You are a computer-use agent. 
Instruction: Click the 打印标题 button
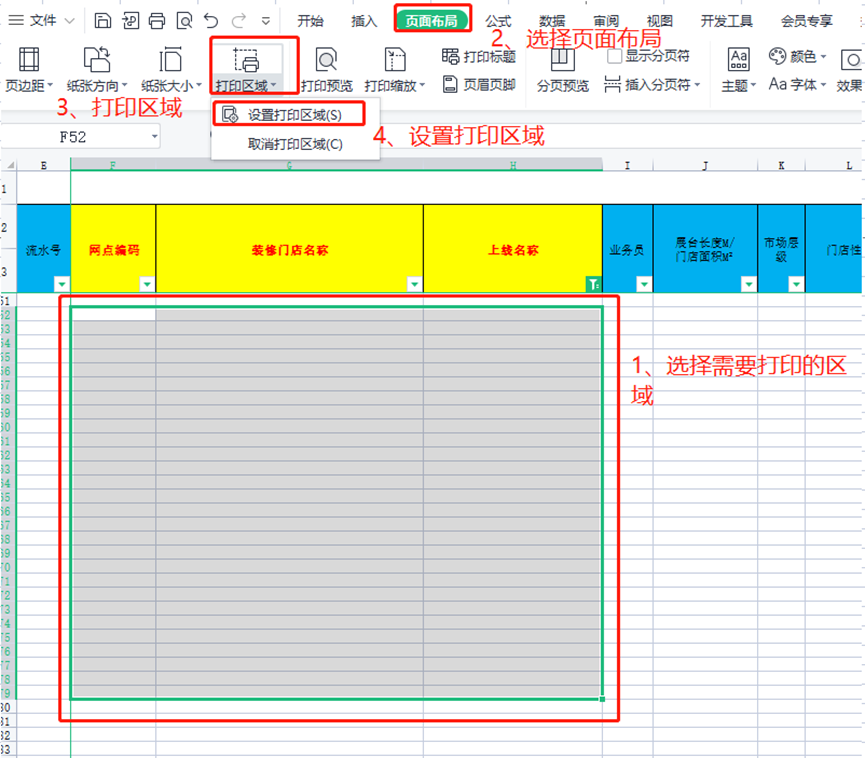click(x=478, y=56)
